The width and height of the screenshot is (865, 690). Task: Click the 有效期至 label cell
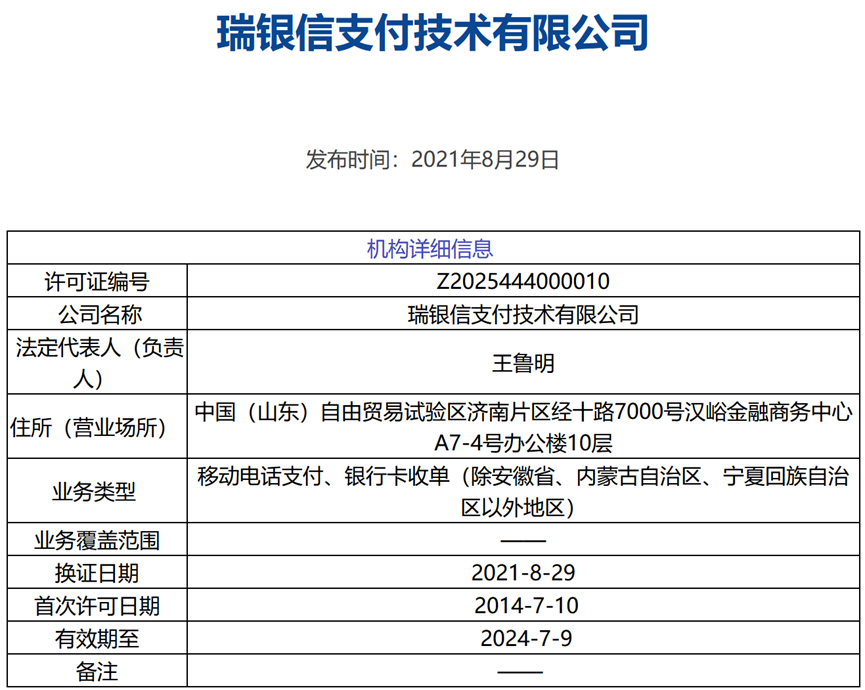[97, 639]
